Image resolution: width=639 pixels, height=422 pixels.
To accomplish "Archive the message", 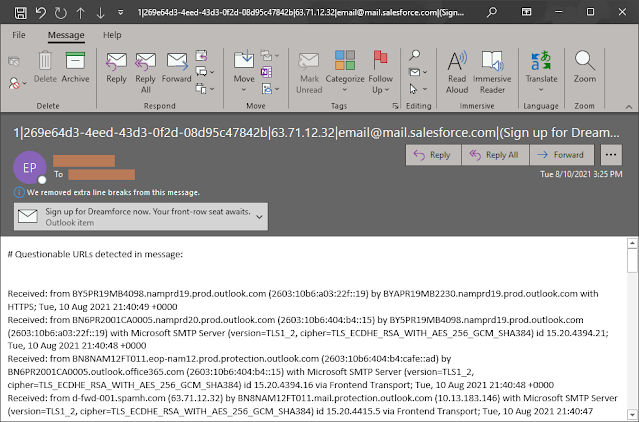I will coord(75,67).
